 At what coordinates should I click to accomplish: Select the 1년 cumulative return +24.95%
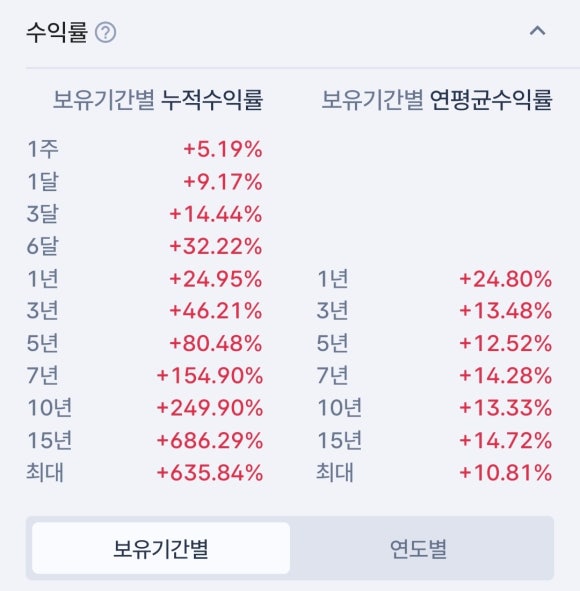216,279
